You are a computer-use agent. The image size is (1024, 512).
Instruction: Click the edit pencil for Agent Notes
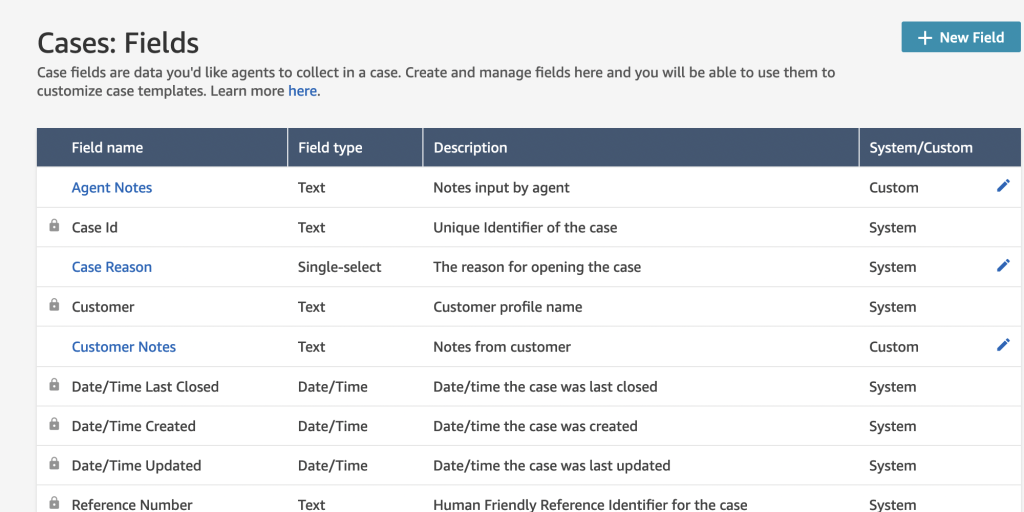point(1003,186)
